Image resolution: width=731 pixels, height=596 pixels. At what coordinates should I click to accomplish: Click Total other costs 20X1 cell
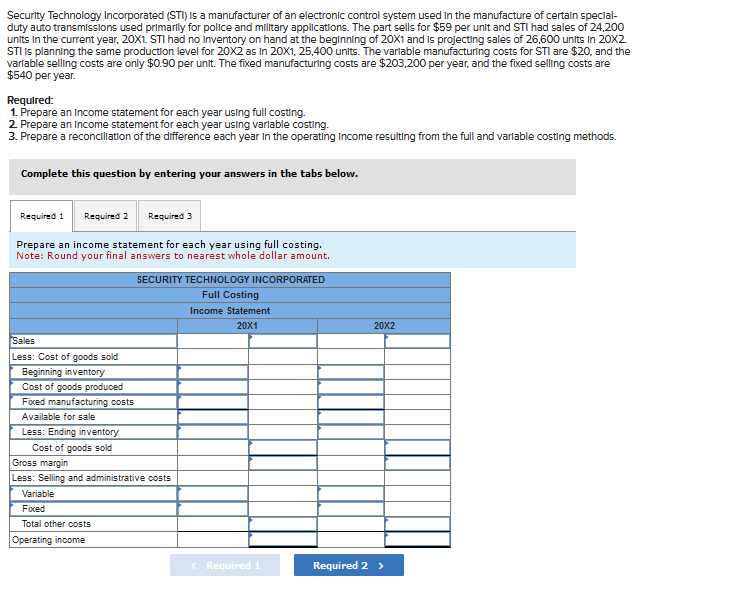(x=283, y=524)
